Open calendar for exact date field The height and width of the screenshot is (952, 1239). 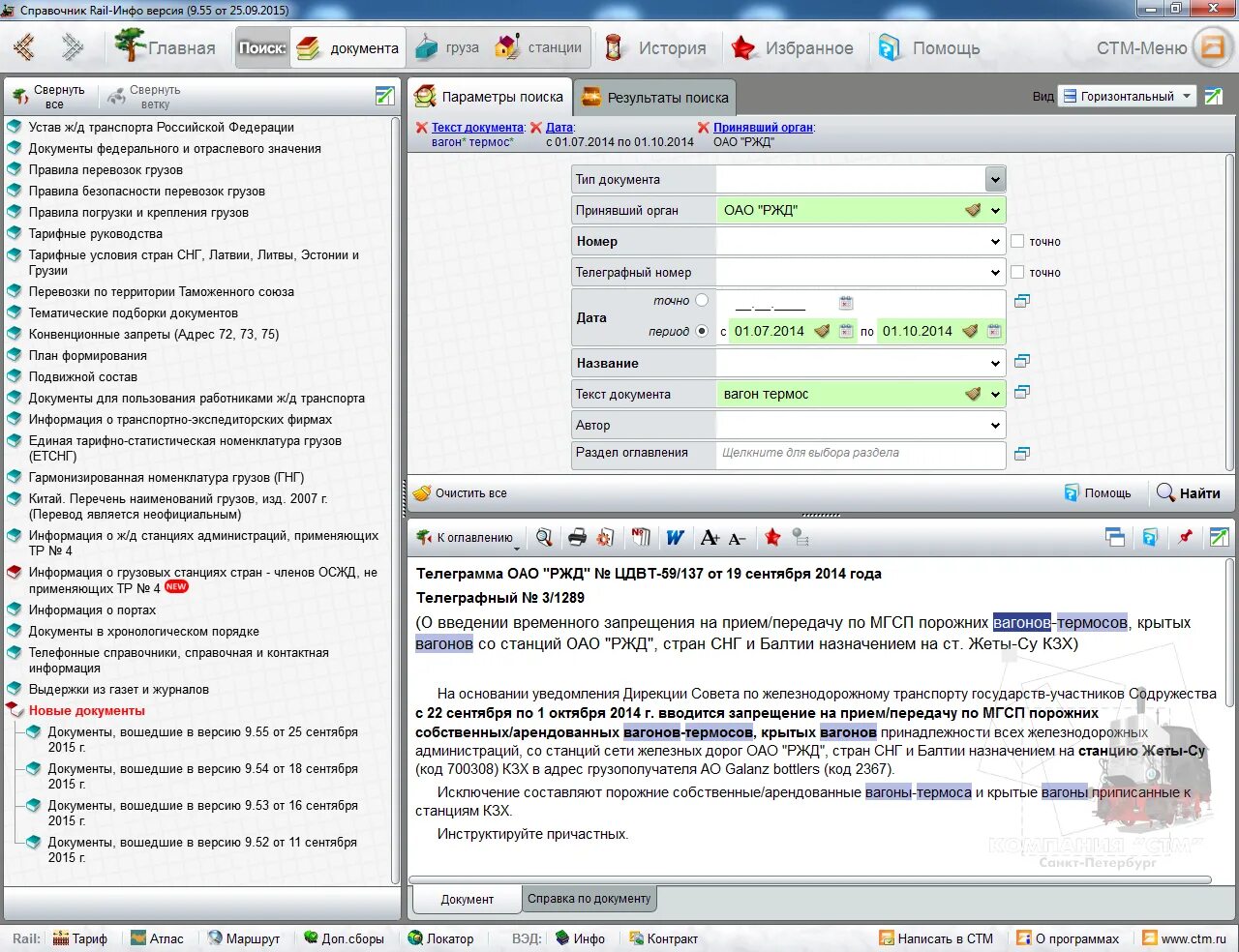coord(846,302)
